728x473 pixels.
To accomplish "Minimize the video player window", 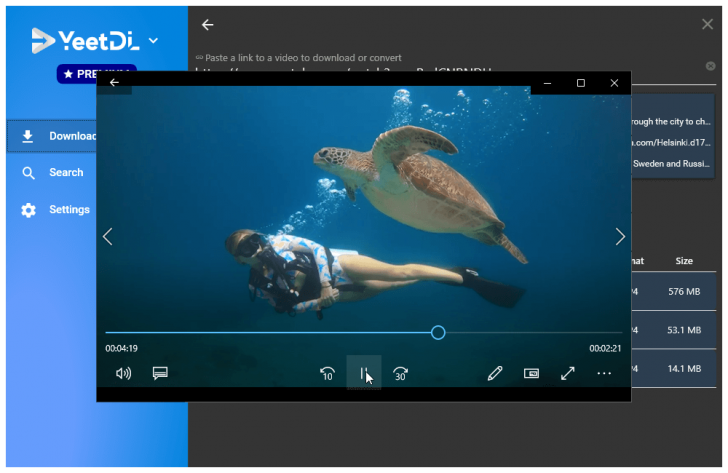I will point(547,83).
